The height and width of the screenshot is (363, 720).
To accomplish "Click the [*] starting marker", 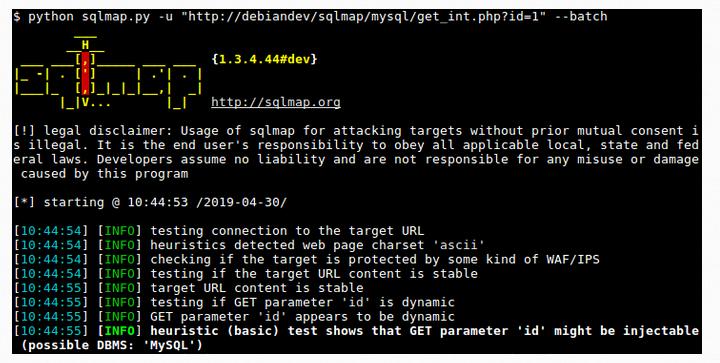I will pyautogui.click(x=24, y=202).
